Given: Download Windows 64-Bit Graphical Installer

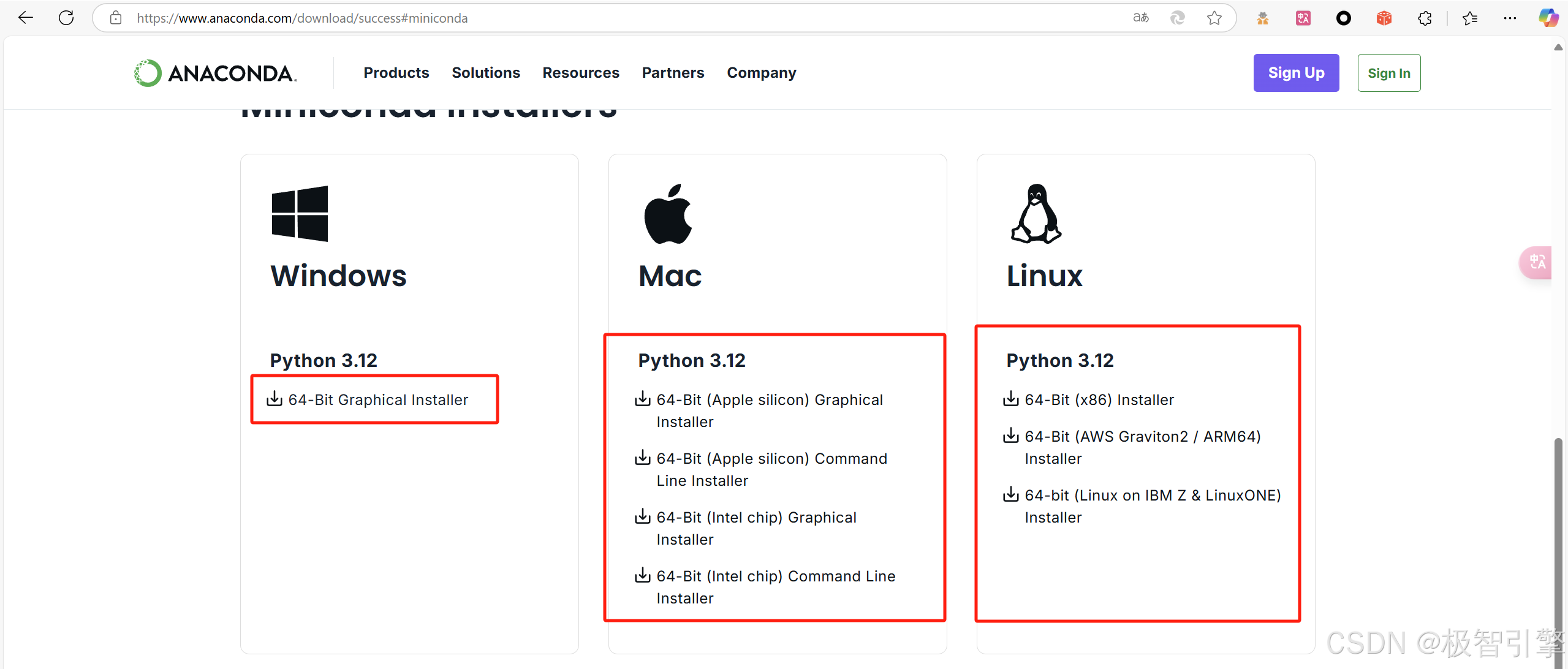Looking at the screenshot, I should tap(377, 400).
